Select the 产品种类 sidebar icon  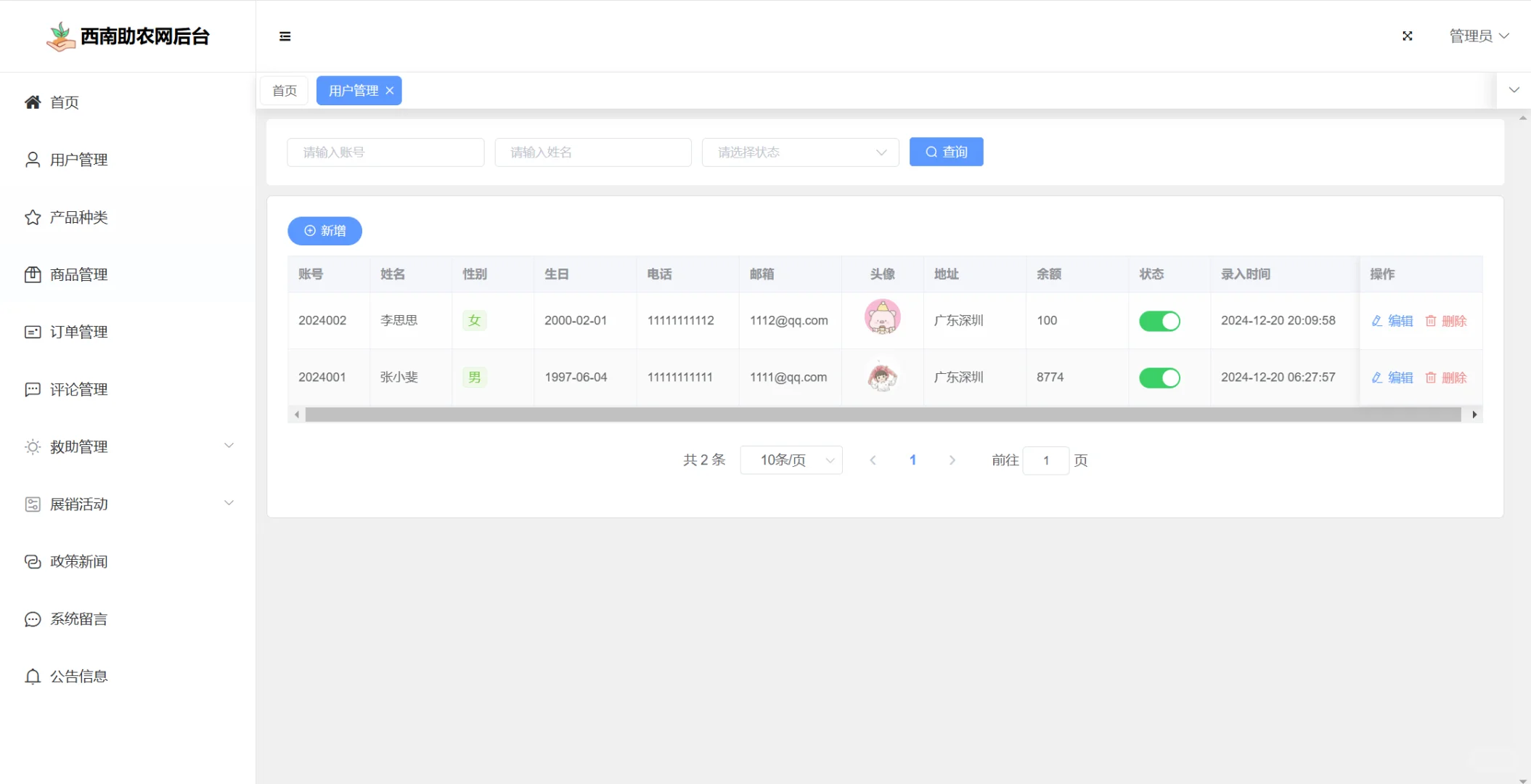pyautogui.click(x=32, y=216)
